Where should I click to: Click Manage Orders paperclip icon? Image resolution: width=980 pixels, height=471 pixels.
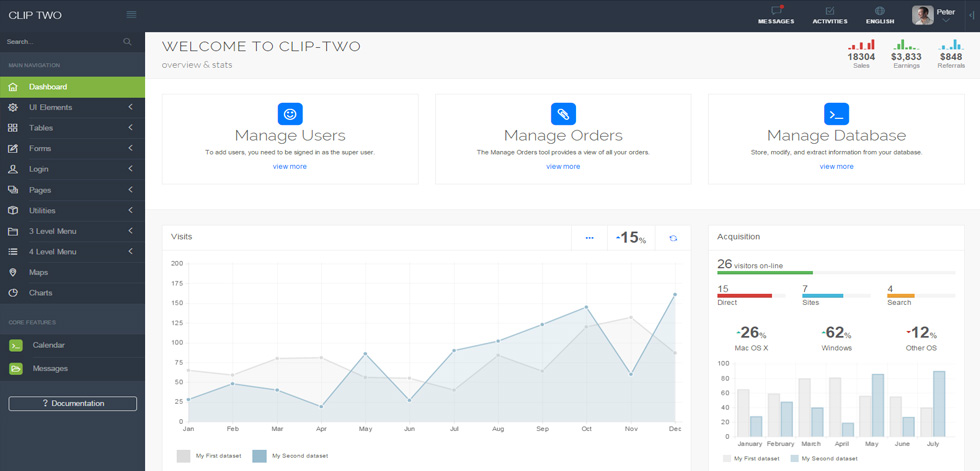tap(563, 114)
